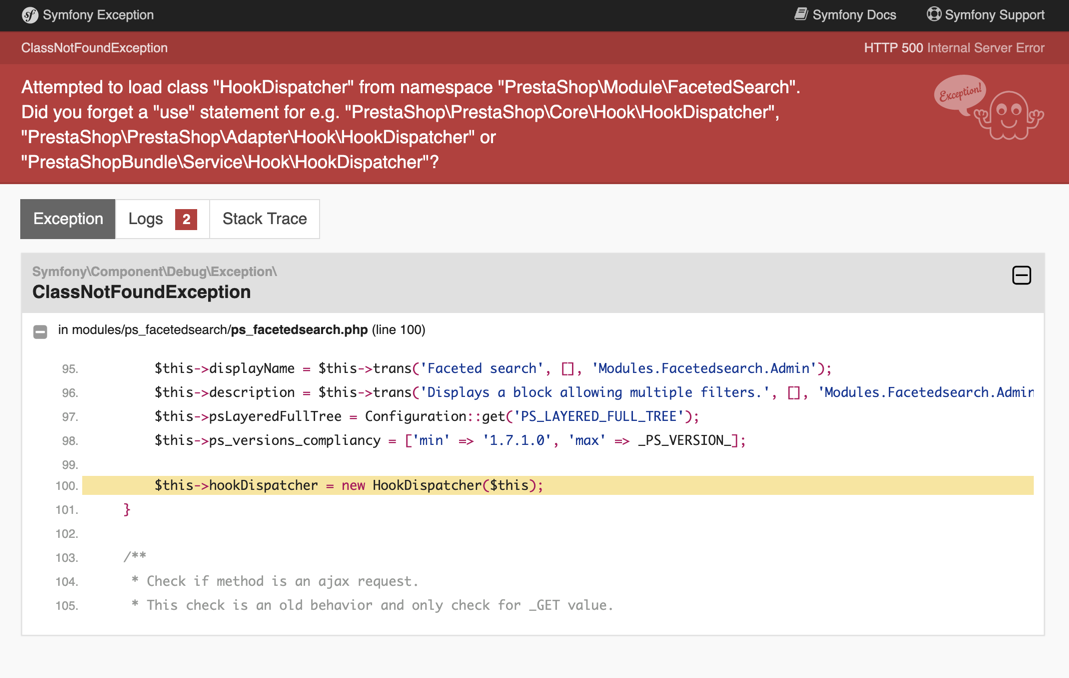Click comment line 105 old behavior
The image size is (1069, 678).
click(x=372, y=605)
